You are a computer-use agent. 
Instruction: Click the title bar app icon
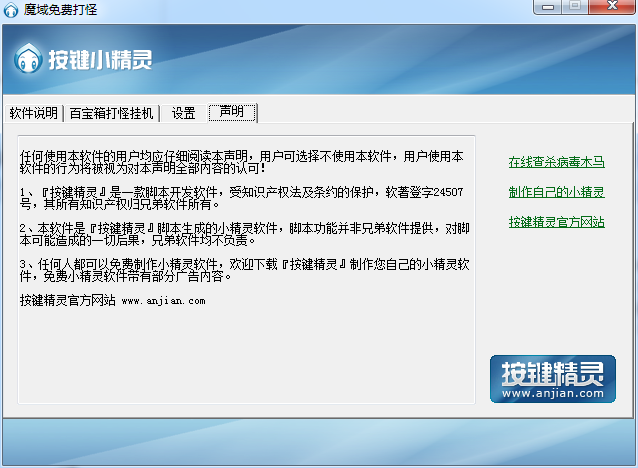(x=11, y=9)
